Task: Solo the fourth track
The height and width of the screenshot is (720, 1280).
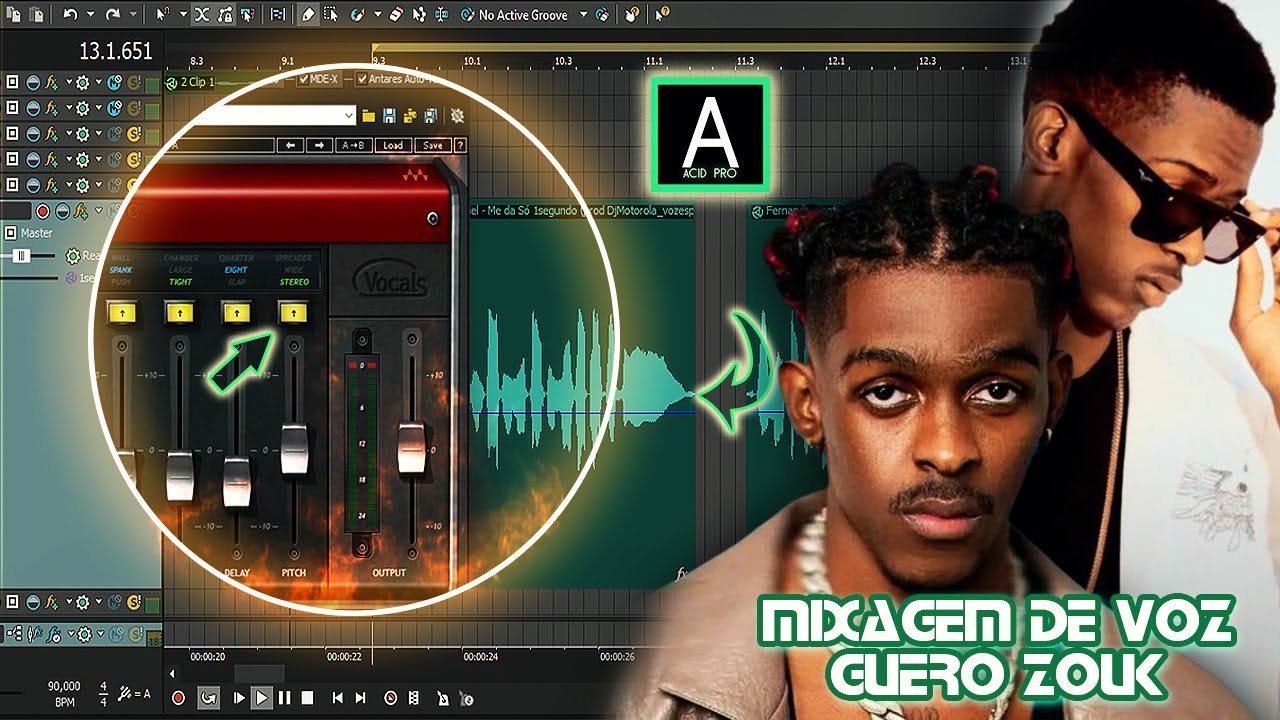Action: (133, 159)
